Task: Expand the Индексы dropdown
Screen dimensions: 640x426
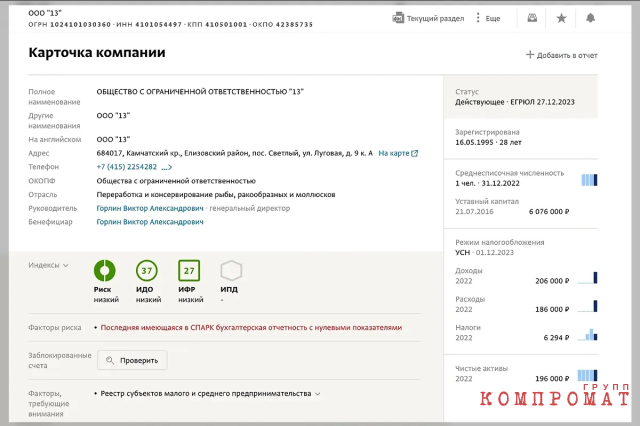Action: (48, 265)
